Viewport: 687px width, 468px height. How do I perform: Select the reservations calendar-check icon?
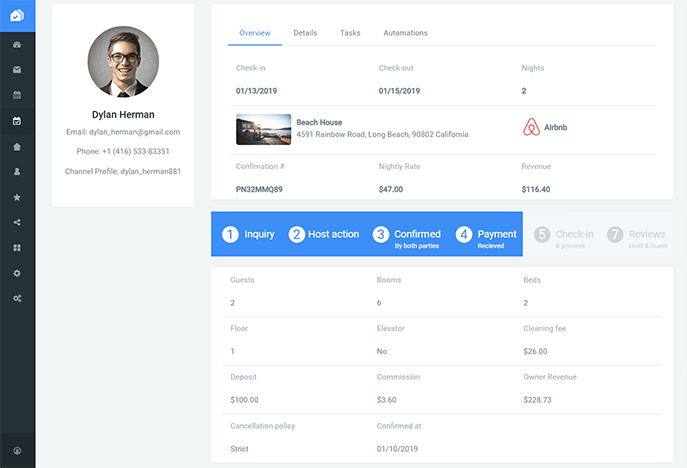click(x=17, y=121)
